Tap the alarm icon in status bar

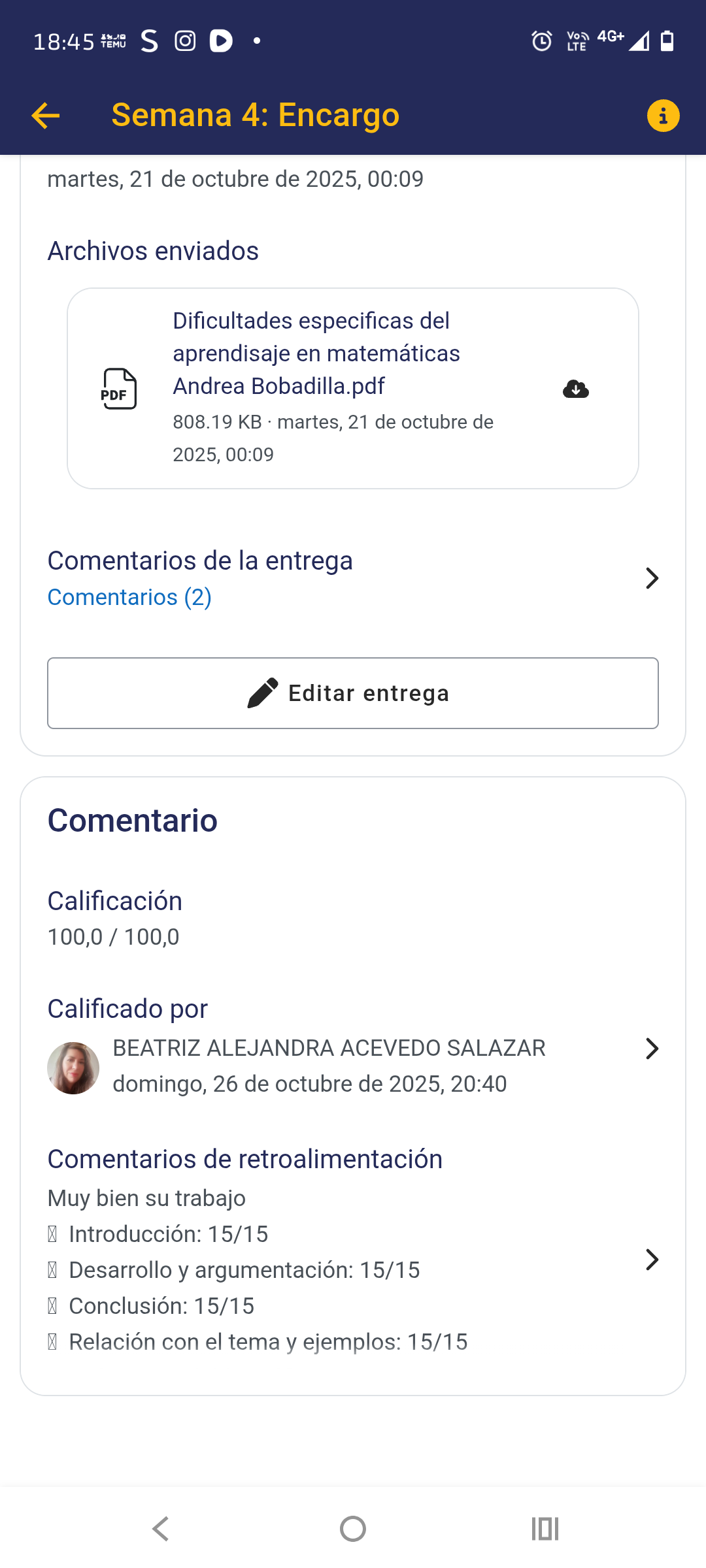pos(541,41)
